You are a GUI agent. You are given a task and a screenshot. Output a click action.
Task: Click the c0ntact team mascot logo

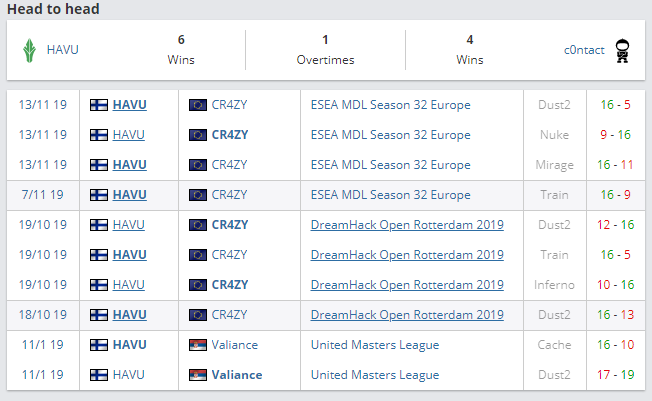pos(623,50)
